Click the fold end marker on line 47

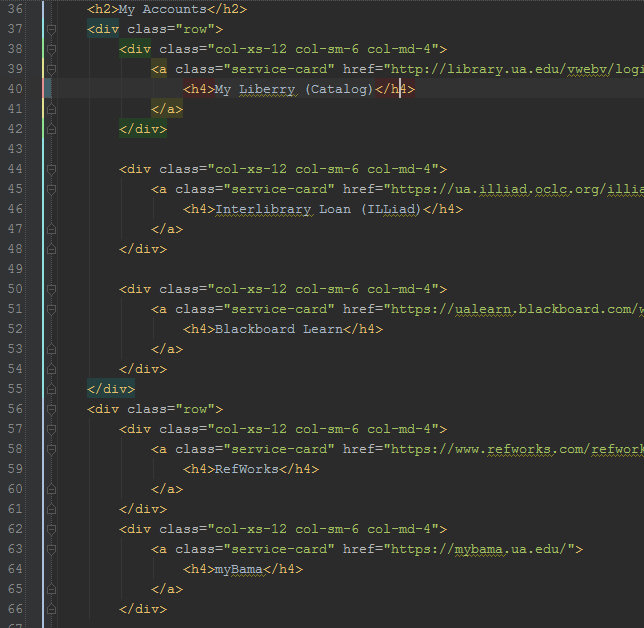[x=51, y=229]
